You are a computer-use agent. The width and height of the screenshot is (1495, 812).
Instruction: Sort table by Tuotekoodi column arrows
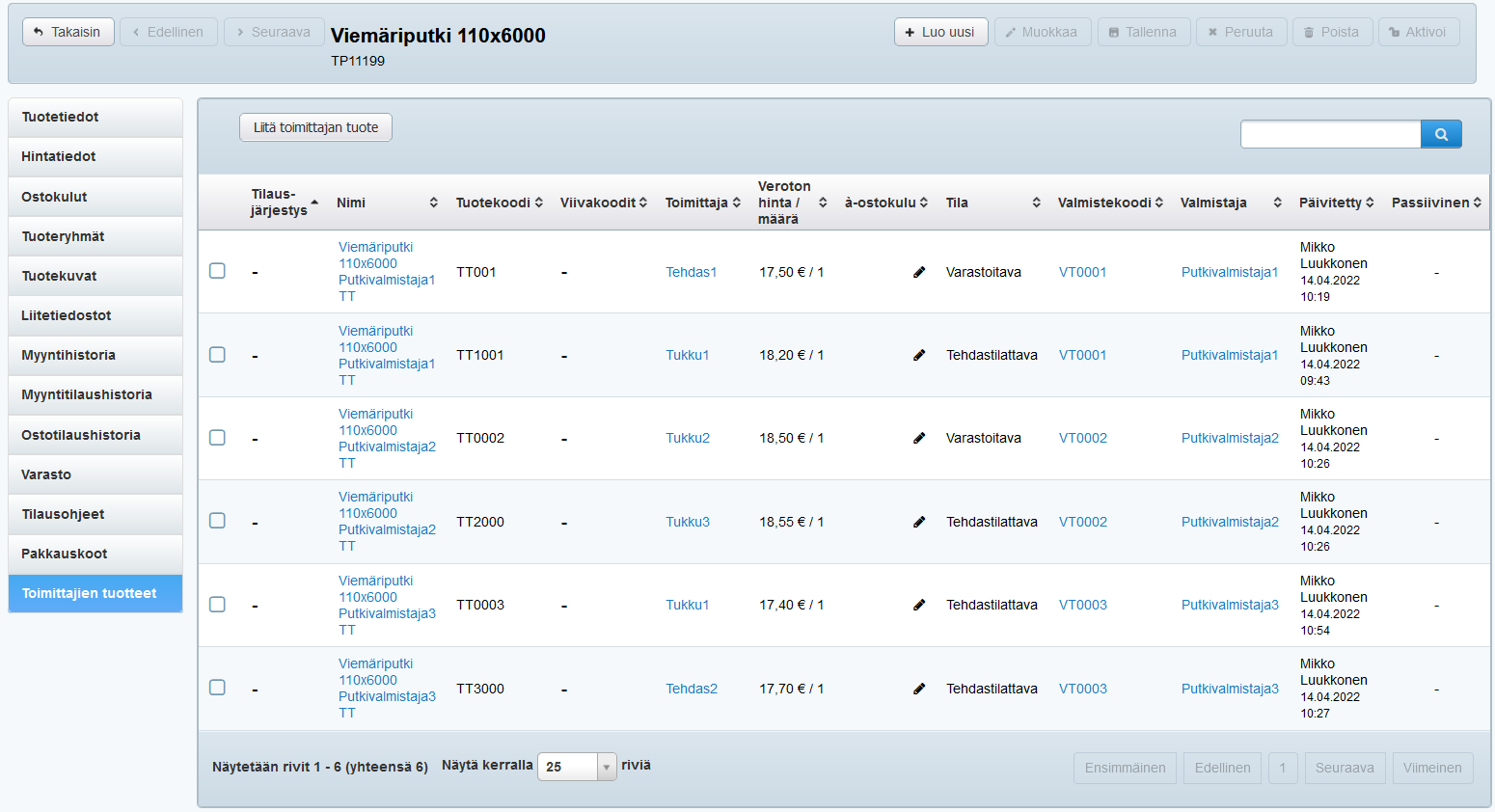click(538, 203)
